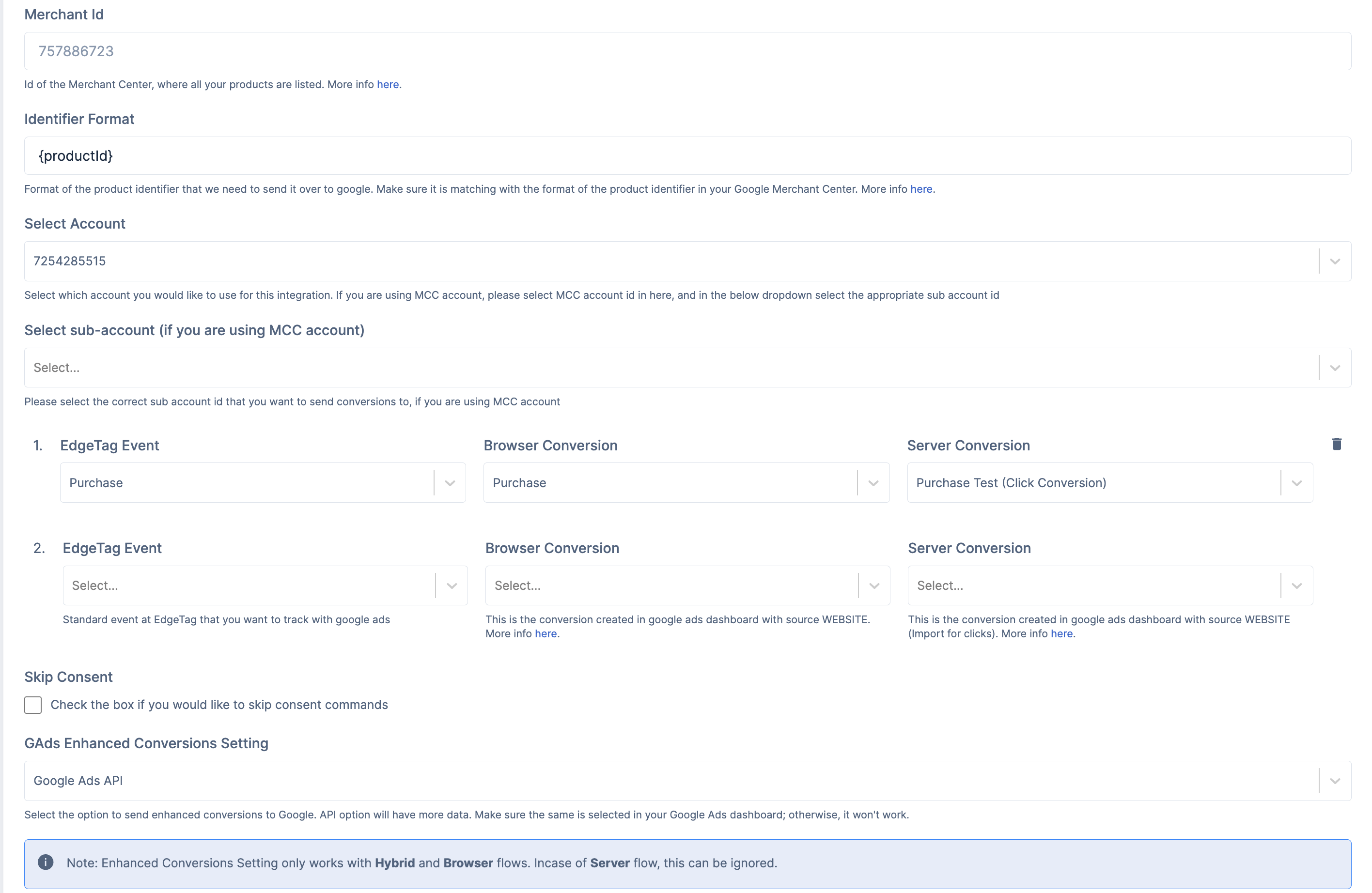Click the Merchant Id input field

[687, 51]
